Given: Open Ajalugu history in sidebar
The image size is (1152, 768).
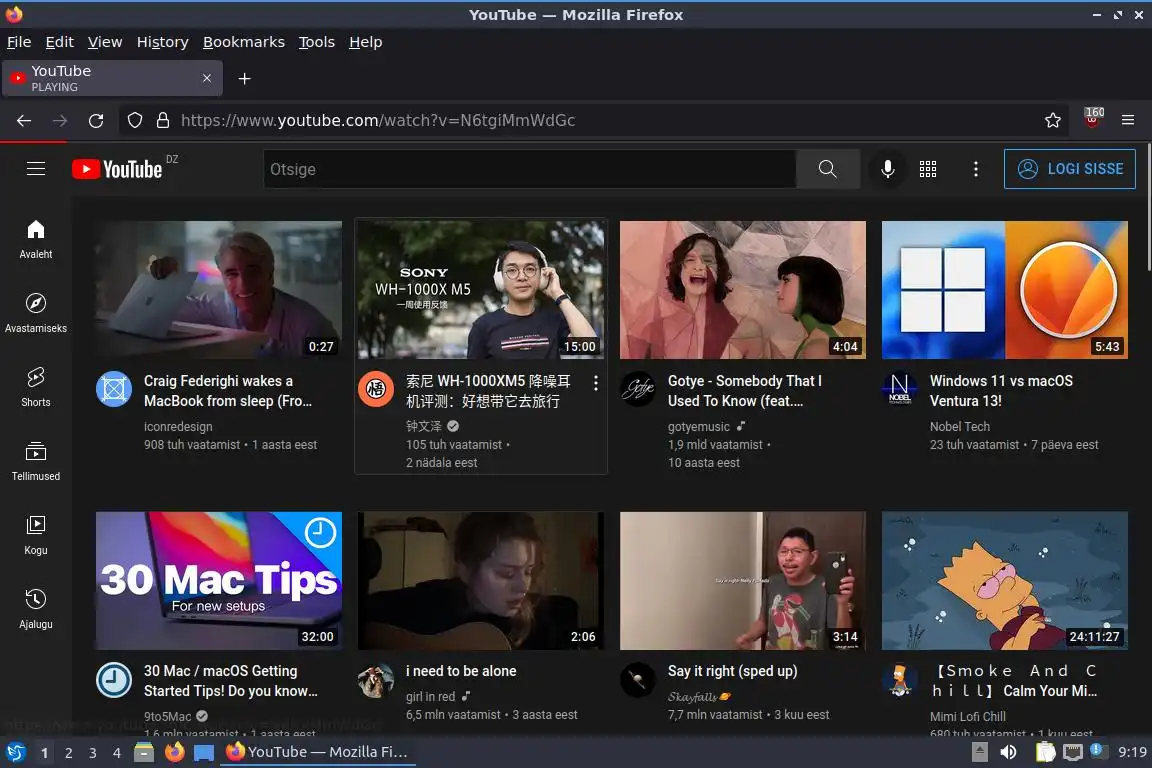Looking at the screenshot, I should click(36, 609).
